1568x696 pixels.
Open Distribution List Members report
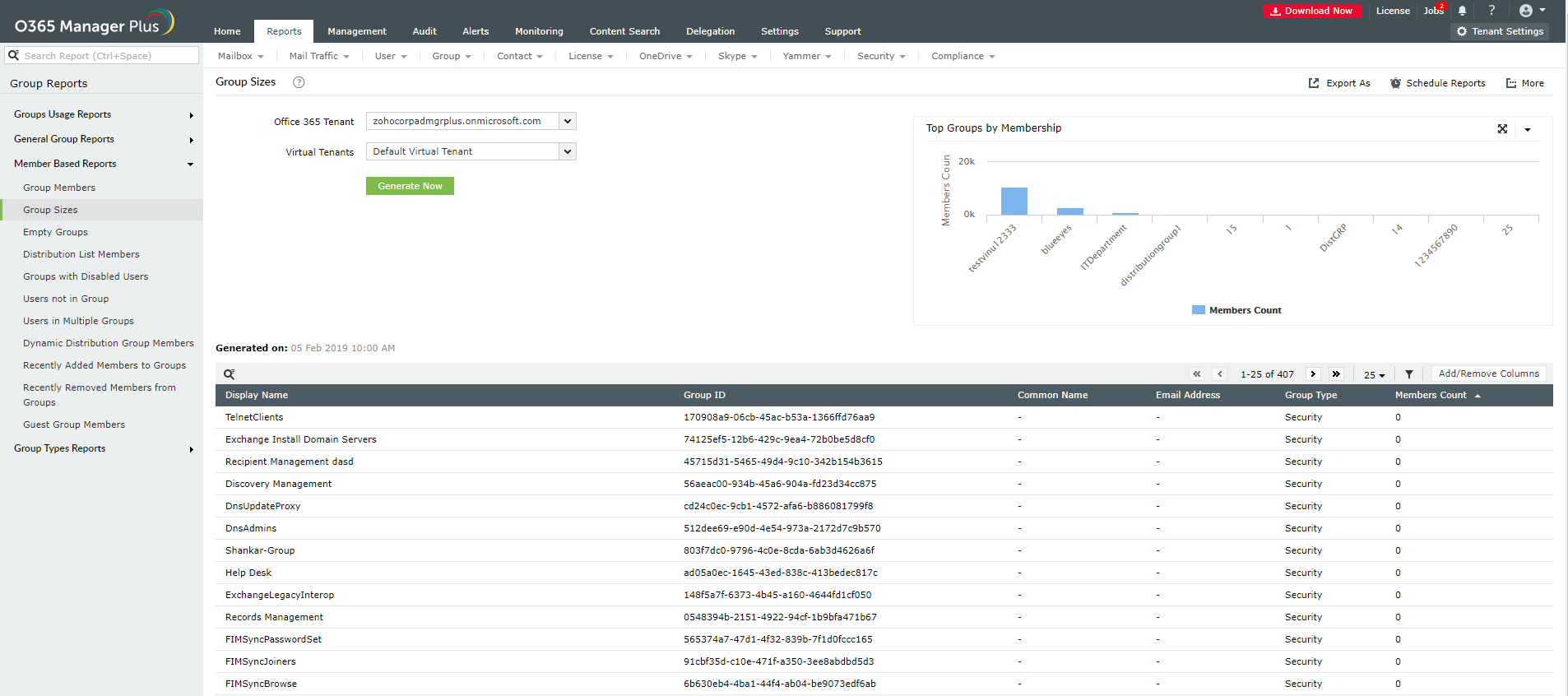[81, 254]
